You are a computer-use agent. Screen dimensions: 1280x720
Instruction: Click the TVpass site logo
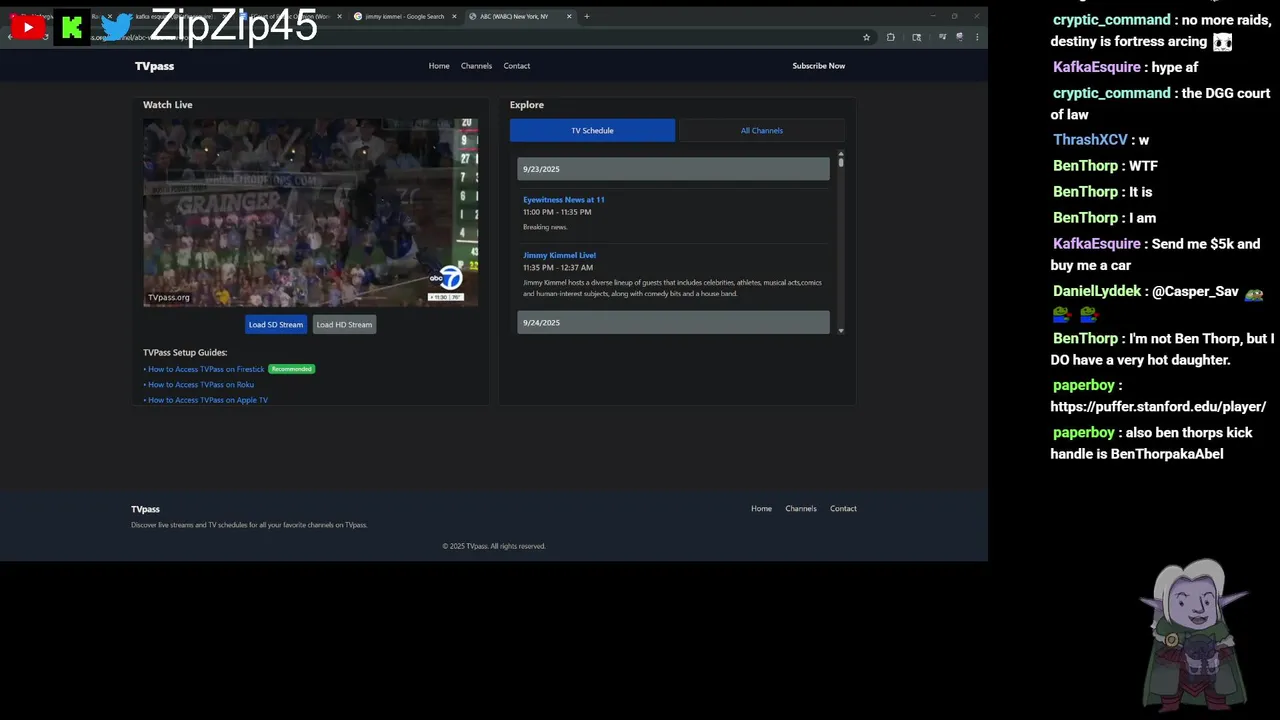coord(155,66)
